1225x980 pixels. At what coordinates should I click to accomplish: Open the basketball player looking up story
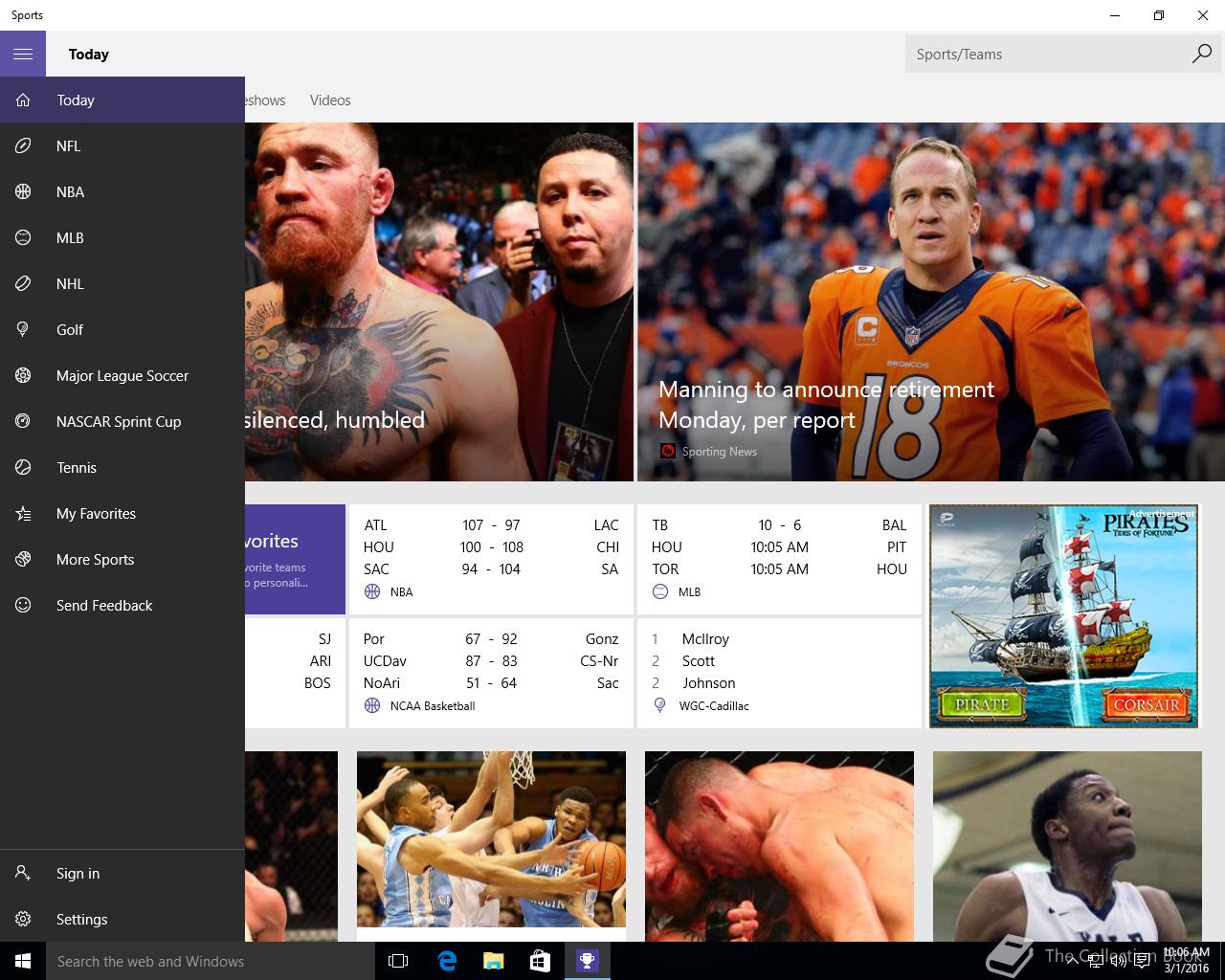pyautogui.click(x=1067, y=846)
